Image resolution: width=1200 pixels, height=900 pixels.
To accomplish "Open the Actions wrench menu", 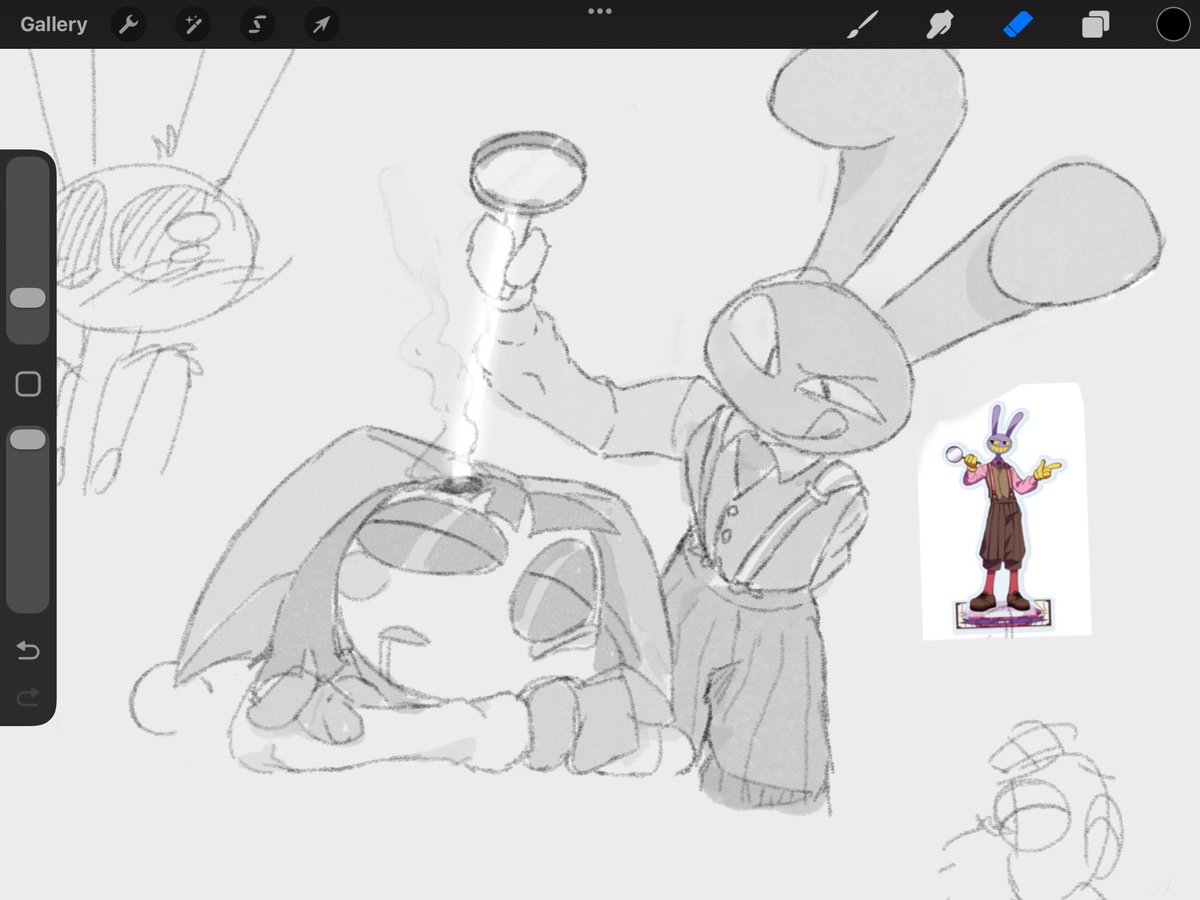I will pyautogui.click(x=129, y=24).
